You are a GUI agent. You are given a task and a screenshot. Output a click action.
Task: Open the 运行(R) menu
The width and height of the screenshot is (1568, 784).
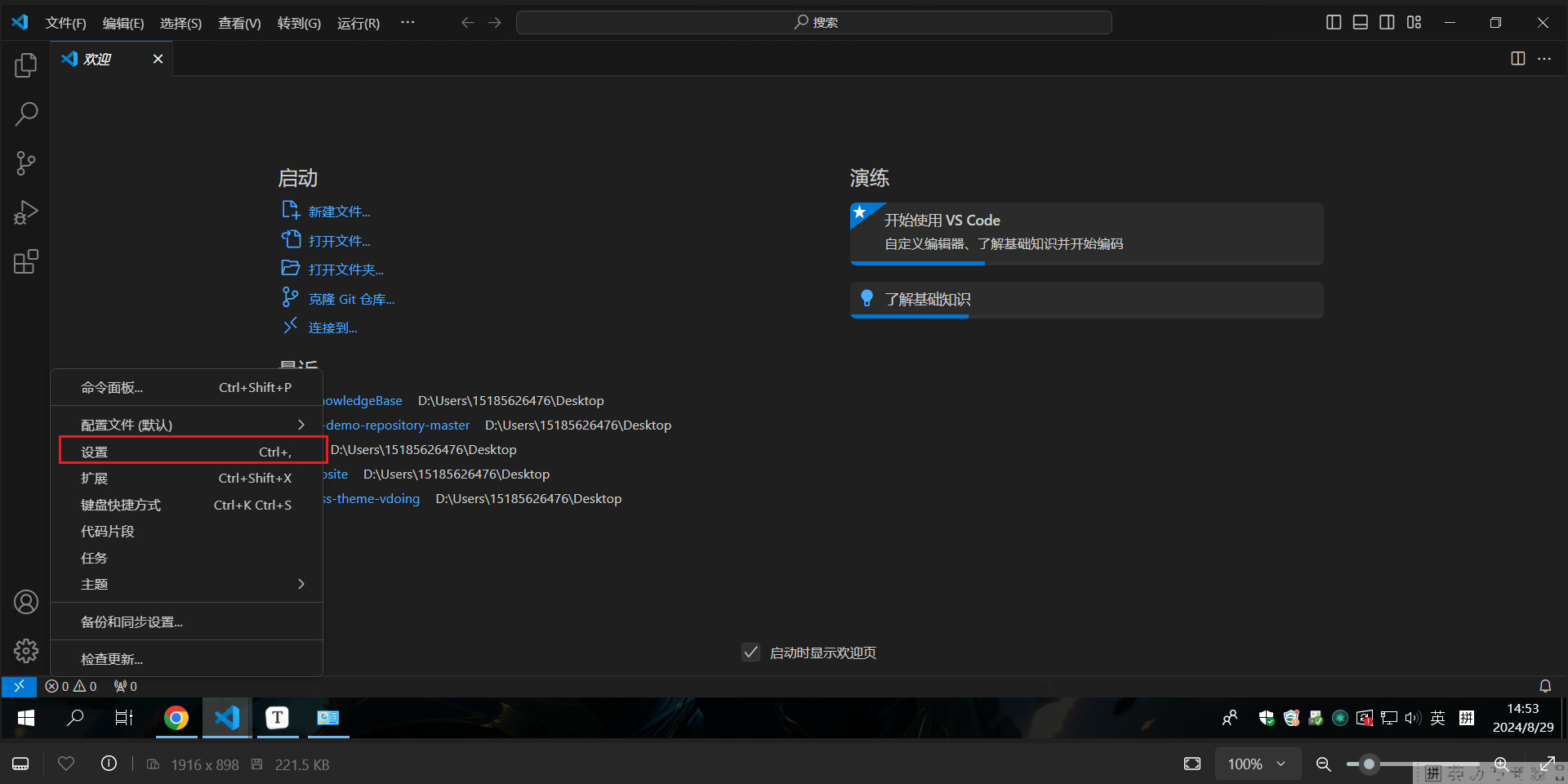pyautogui.click(x=359, y=23)
